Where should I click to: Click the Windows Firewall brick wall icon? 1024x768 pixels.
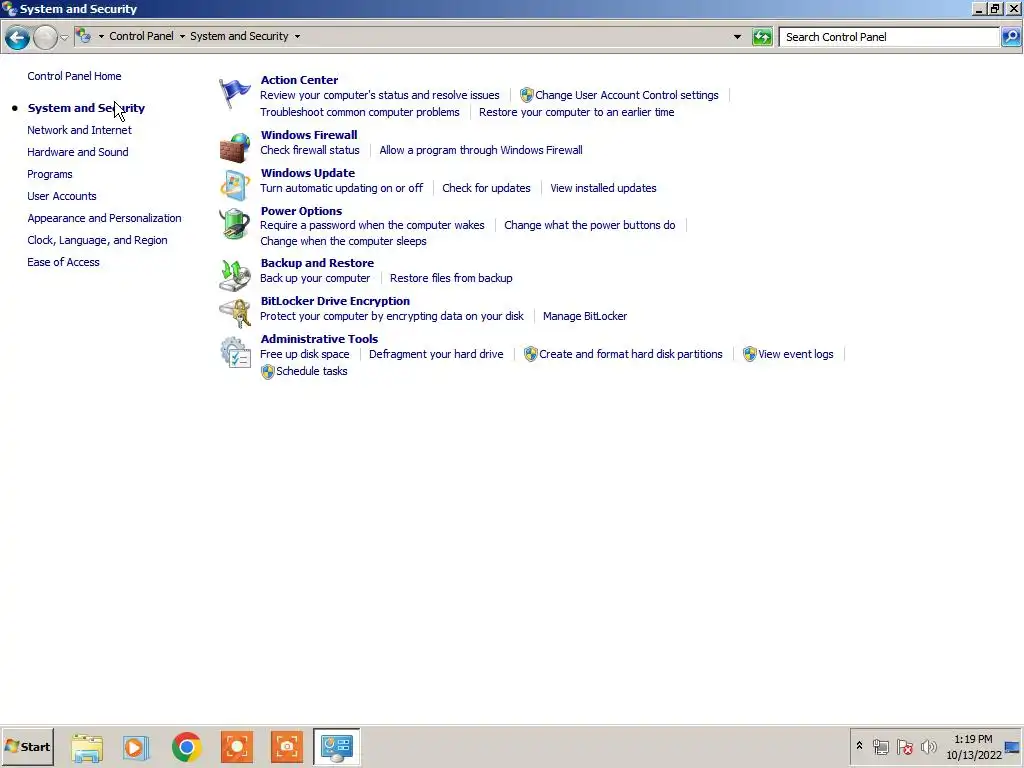coord(234,147)
